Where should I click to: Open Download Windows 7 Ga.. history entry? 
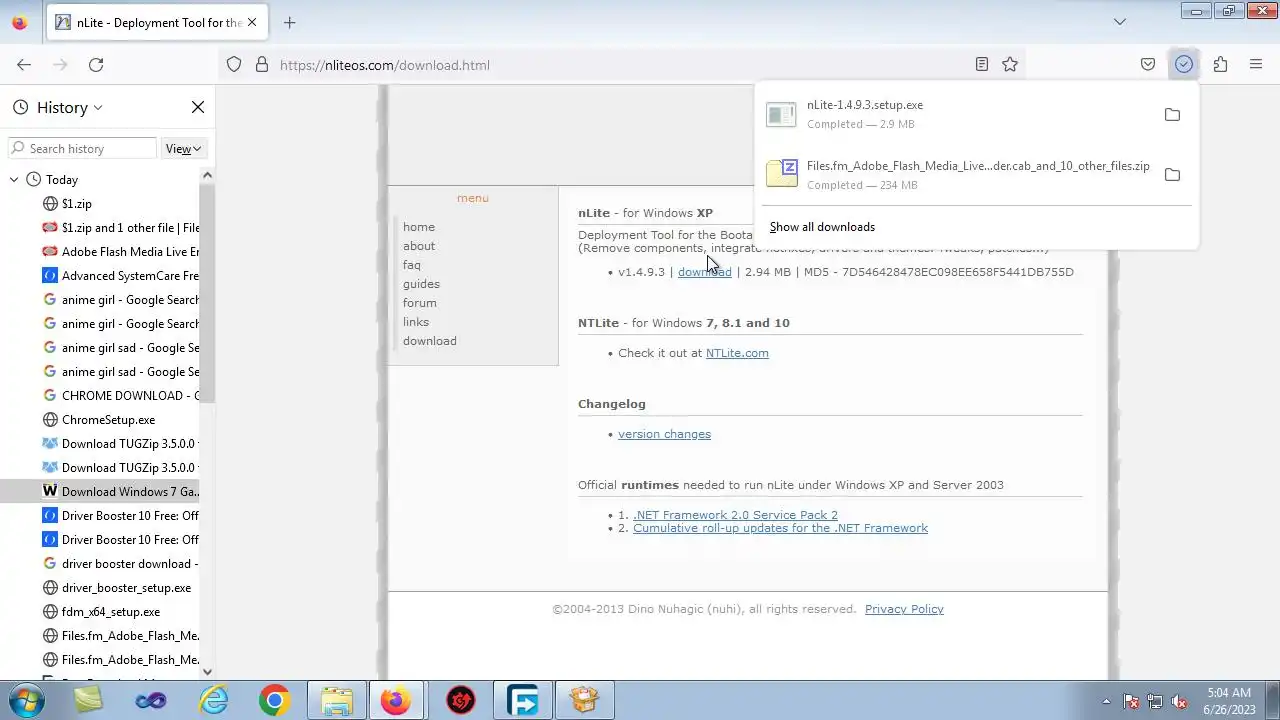(x=120, y=492)
